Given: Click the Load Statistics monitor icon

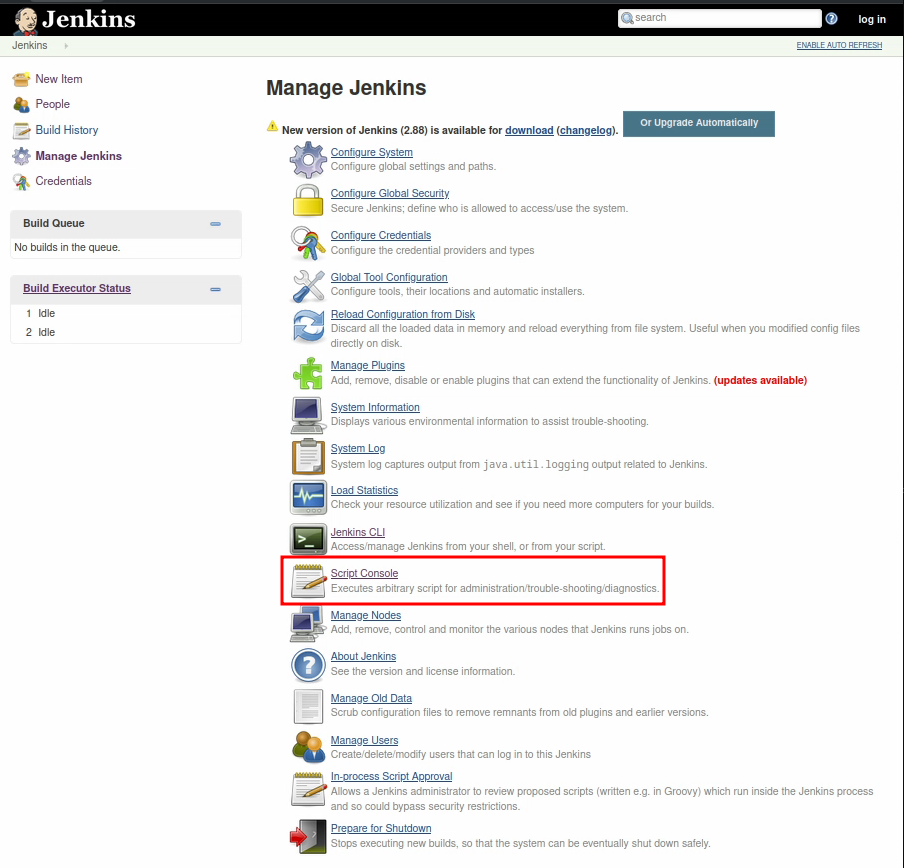Looking at the screenshot, I should [x=308, y=497].
